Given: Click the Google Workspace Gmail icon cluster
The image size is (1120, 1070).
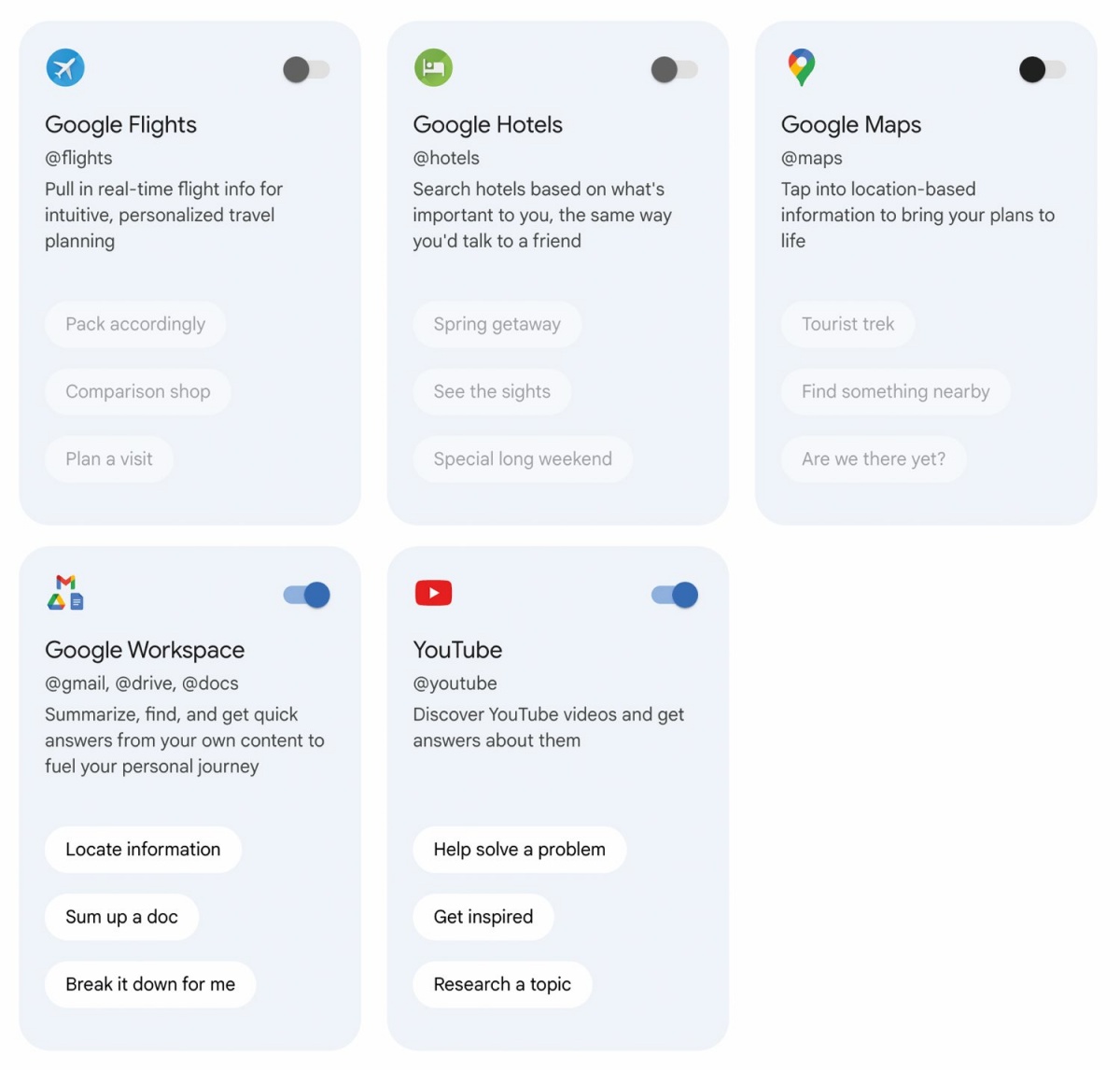Looking at the screenshot, I should click(65, 593).
